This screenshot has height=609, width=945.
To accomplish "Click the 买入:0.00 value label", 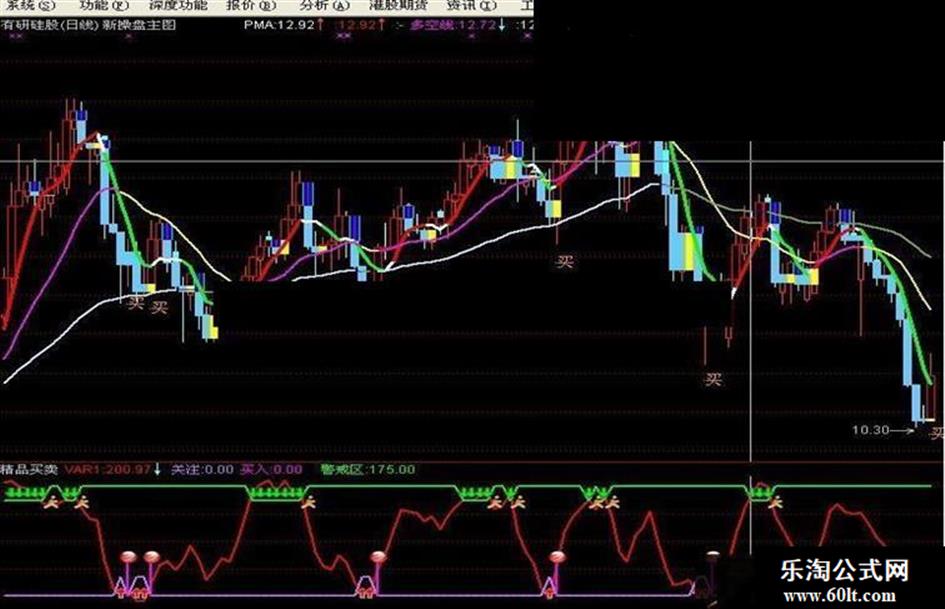I will pos(271,469).
